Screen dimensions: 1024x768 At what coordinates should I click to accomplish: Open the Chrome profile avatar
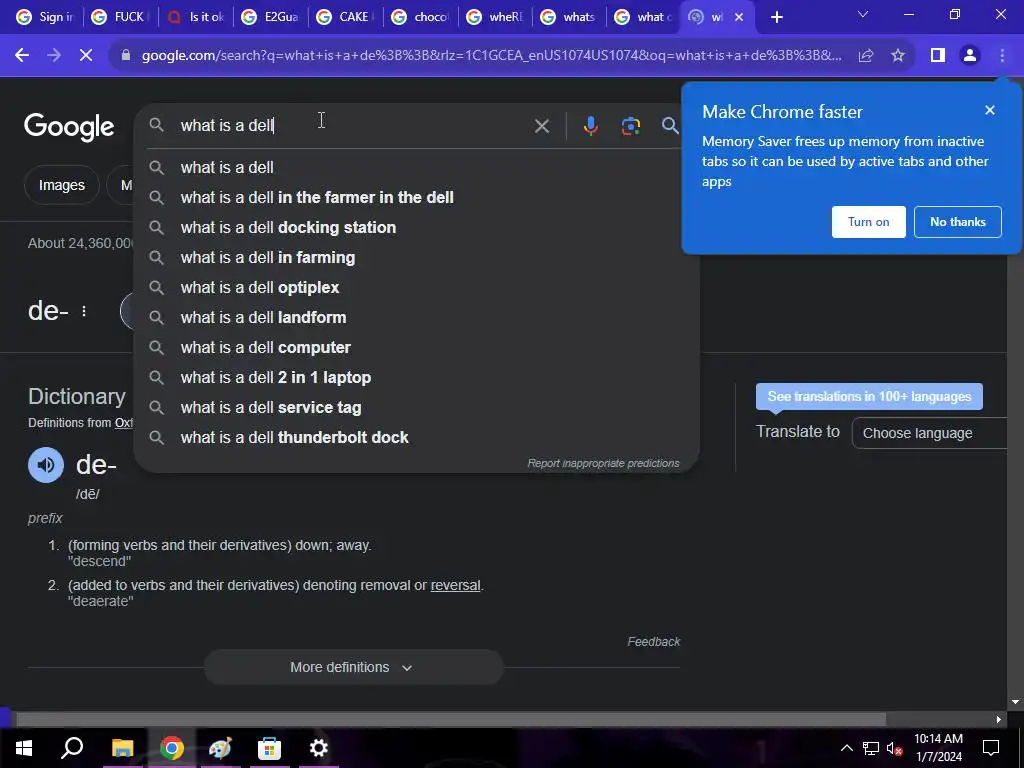970,56
